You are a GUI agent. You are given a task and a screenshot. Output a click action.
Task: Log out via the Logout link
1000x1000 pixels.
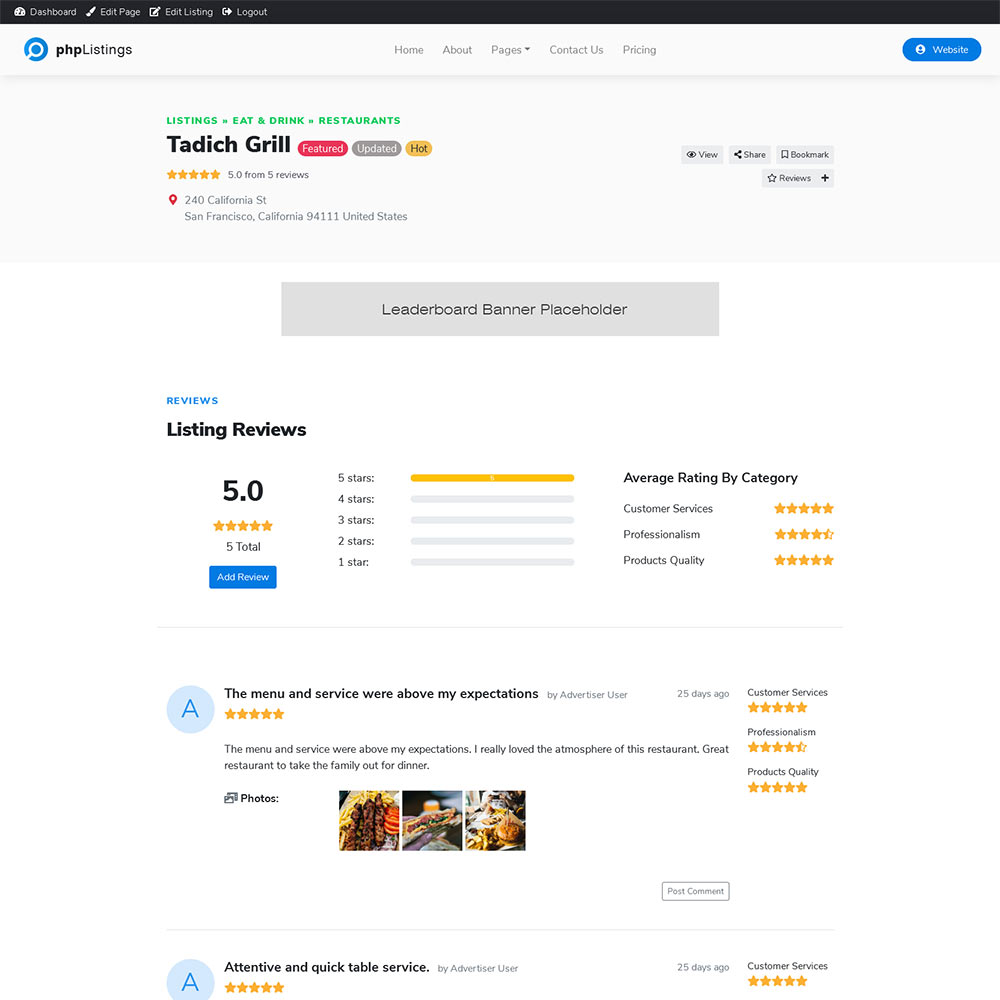point(244,11)
